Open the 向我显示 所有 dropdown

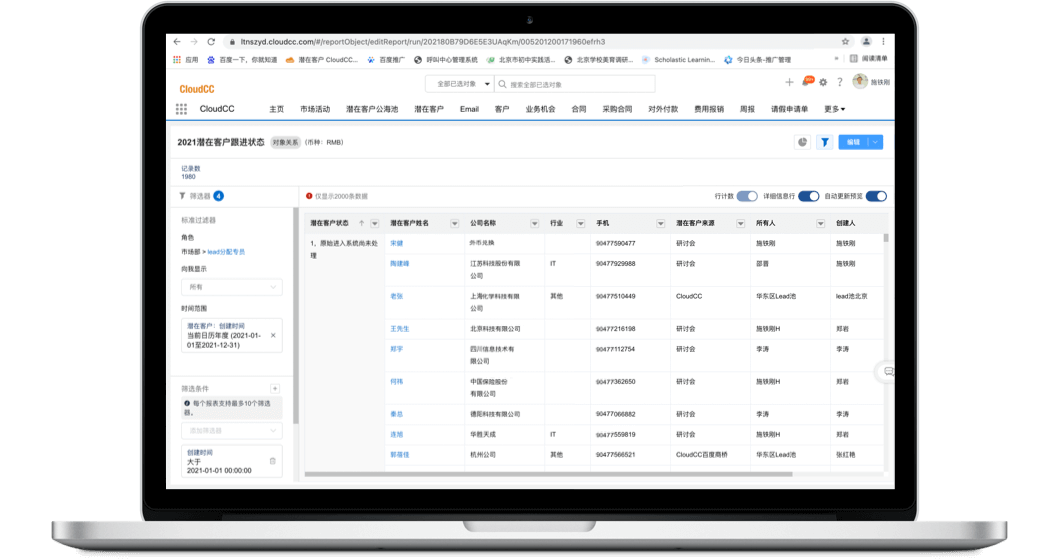point(231,287)
